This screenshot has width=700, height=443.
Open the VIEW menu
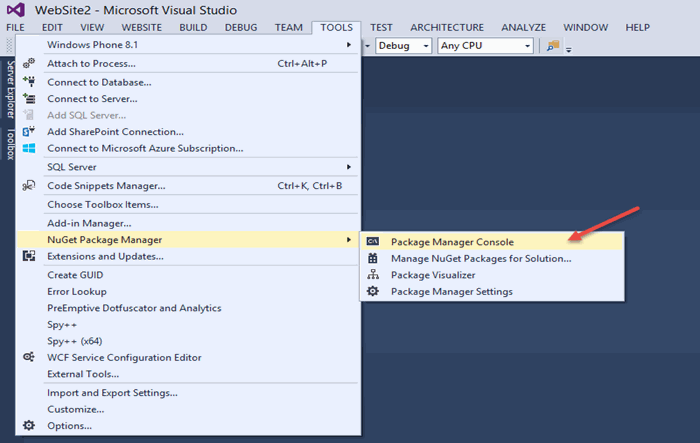coord(92,28)
